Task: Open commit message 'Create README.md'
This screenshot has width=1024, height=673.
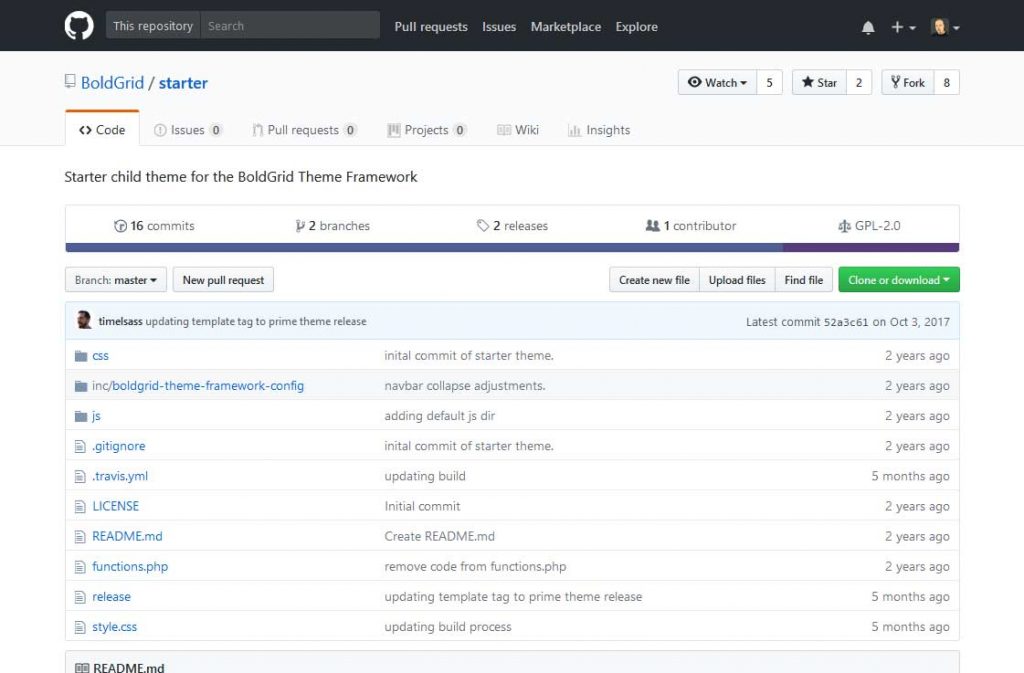Action: pyautogui.click(x=440, y=537)
